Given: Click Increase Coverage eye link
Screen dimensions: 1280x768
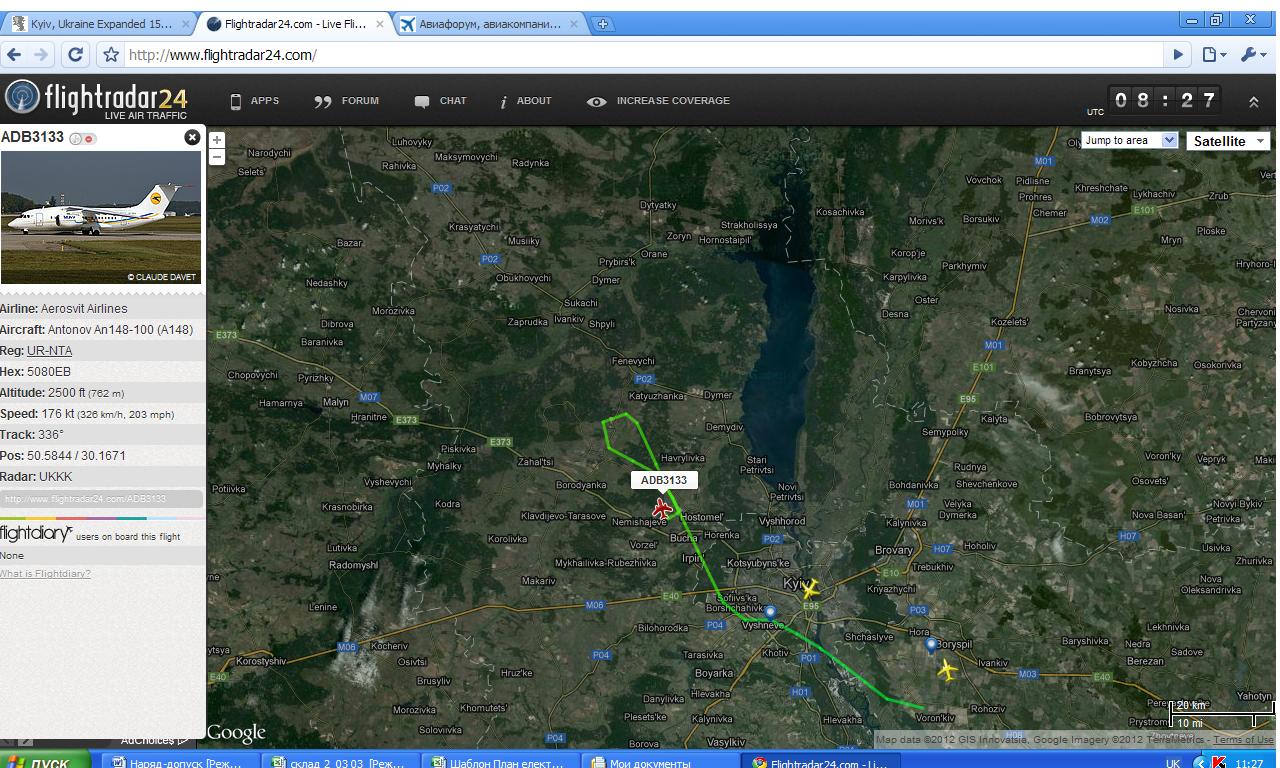Looking at the screenshot, I should 659,101.
